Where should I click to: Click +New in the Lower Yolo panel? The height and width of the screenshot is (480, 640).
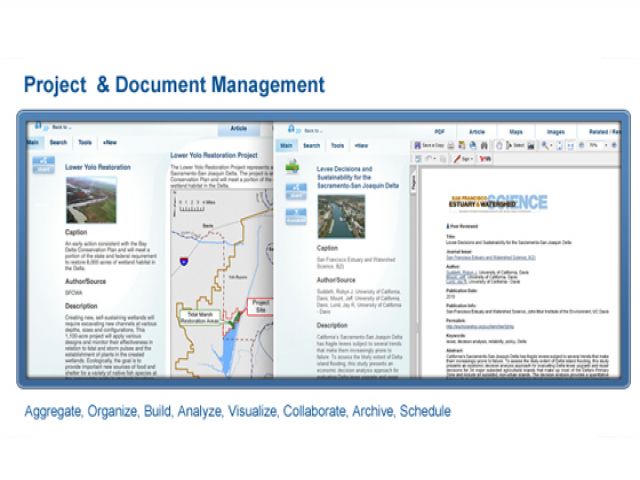pyautogui.click(x=110, y=142)
